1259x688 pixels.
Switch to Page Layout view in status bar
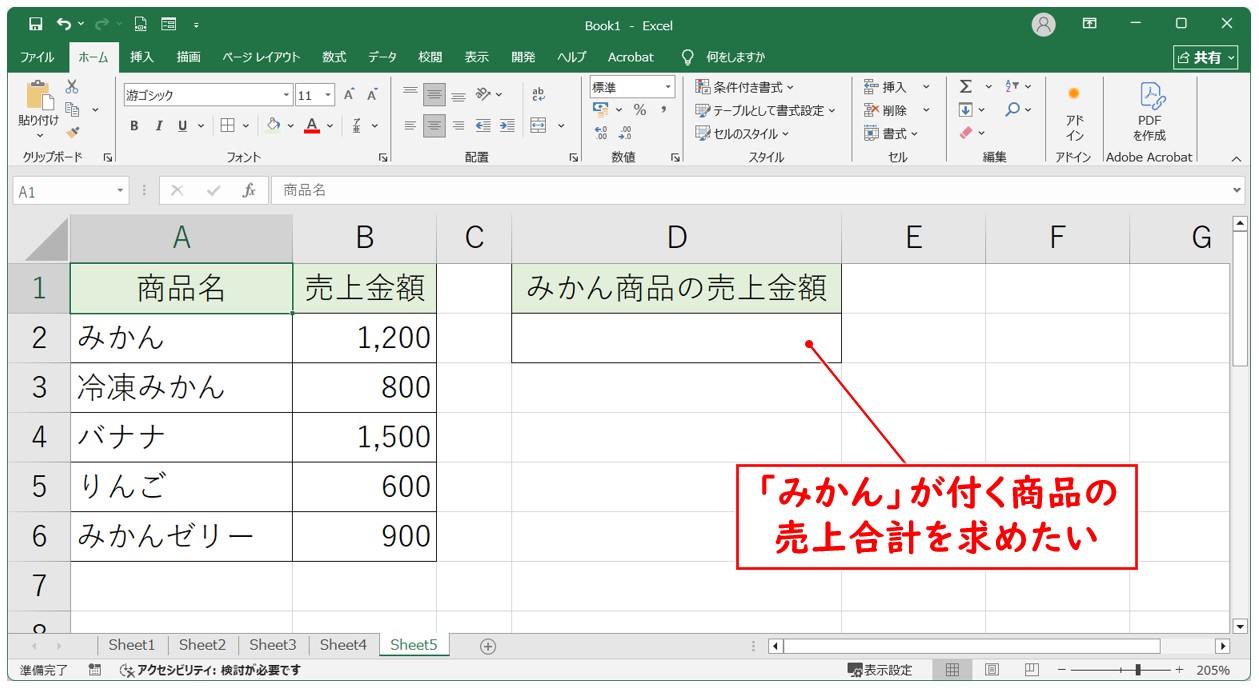tap(992, 670)
